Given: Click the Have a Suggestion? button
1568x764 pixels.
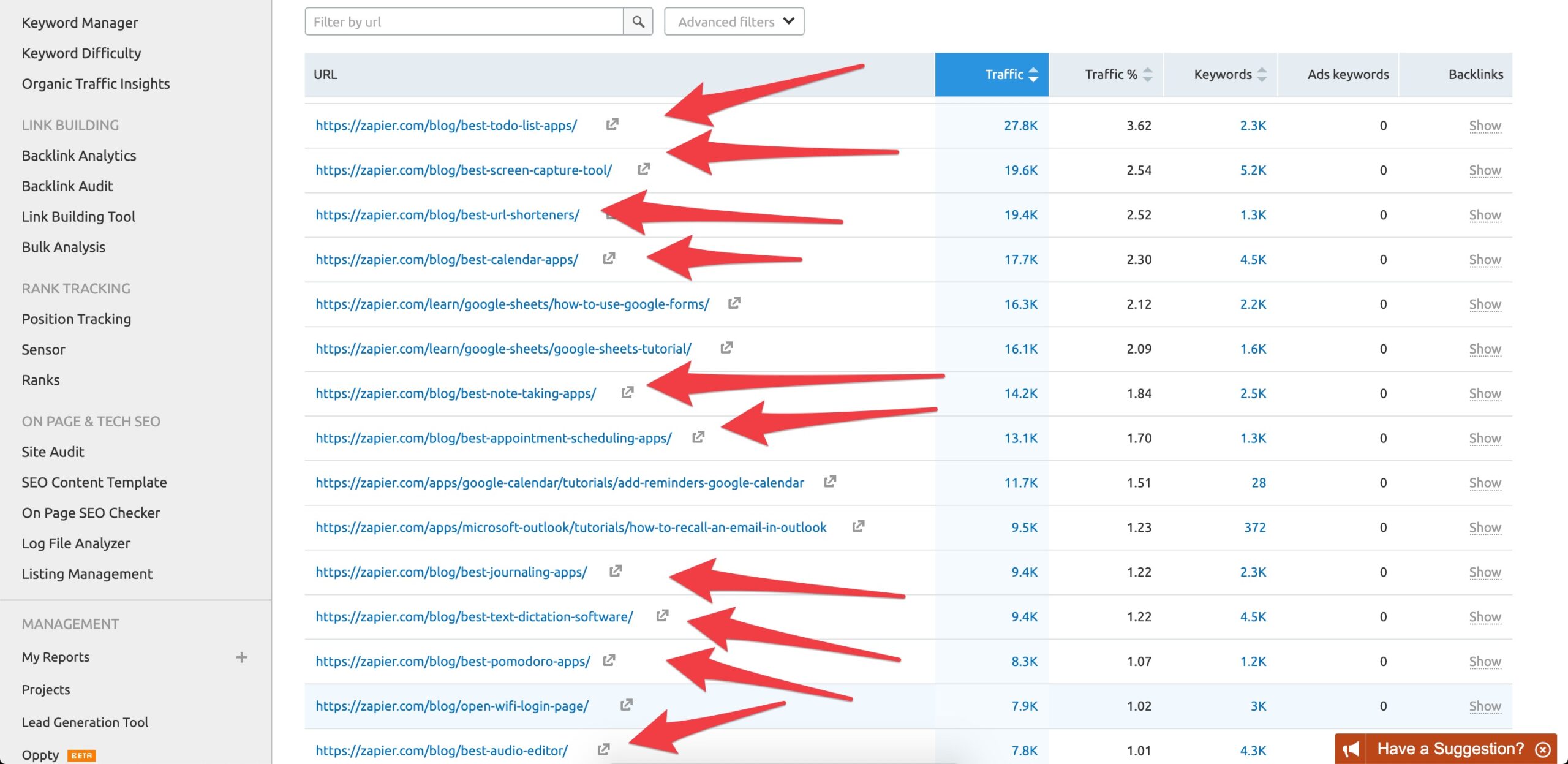Looking at the screenshot, I should pos(1450,749).
